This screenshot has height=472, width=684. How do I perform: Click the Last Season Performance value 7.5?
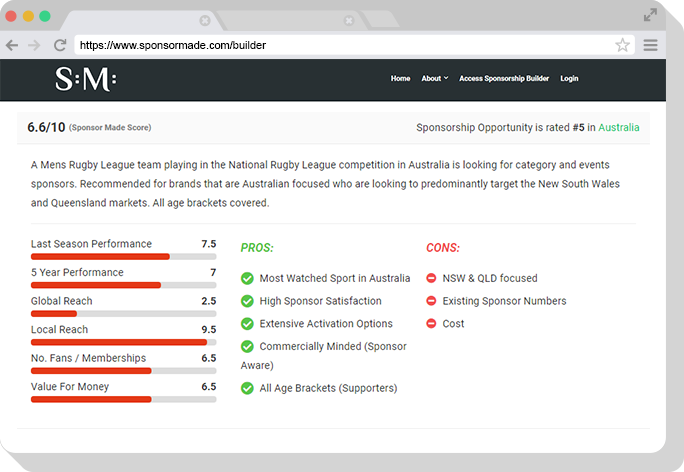[209, 244]
